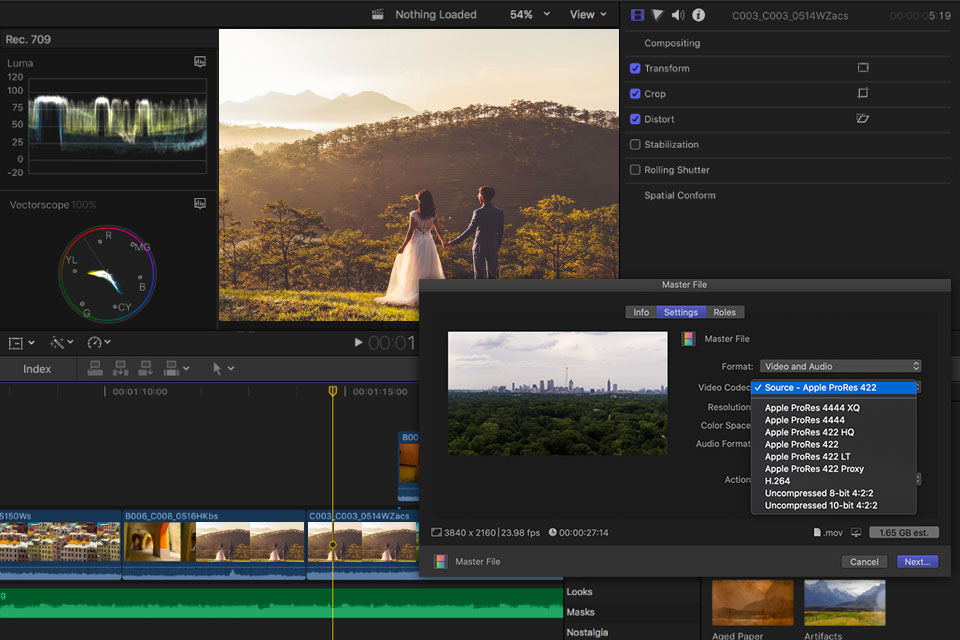Choose Apple ProRes 422 HQ codec
Viewport: 960px width, 640px height.
[834, 432]
